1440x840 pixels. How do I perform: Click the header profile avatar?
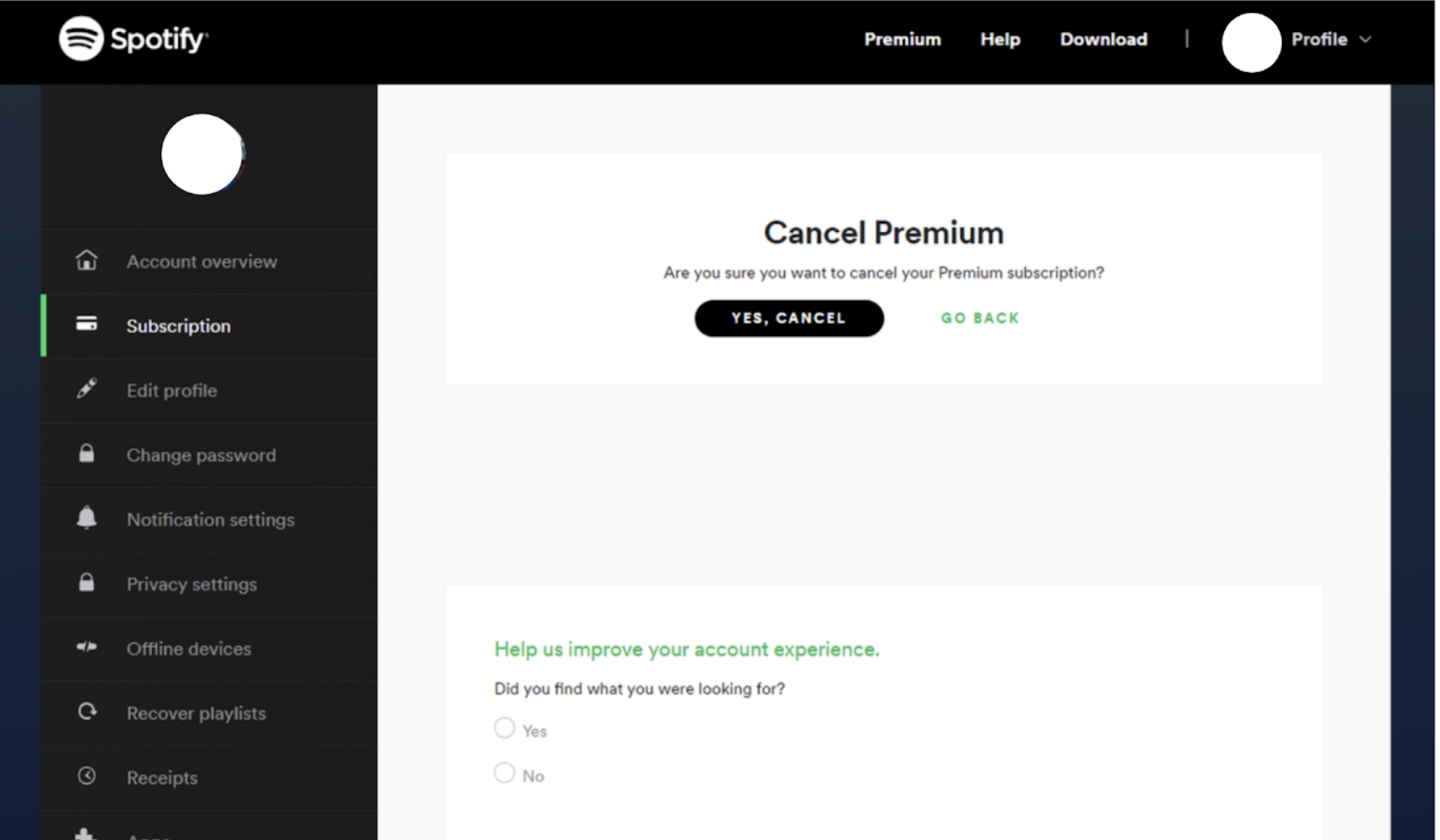click(x=1251, y=42)
